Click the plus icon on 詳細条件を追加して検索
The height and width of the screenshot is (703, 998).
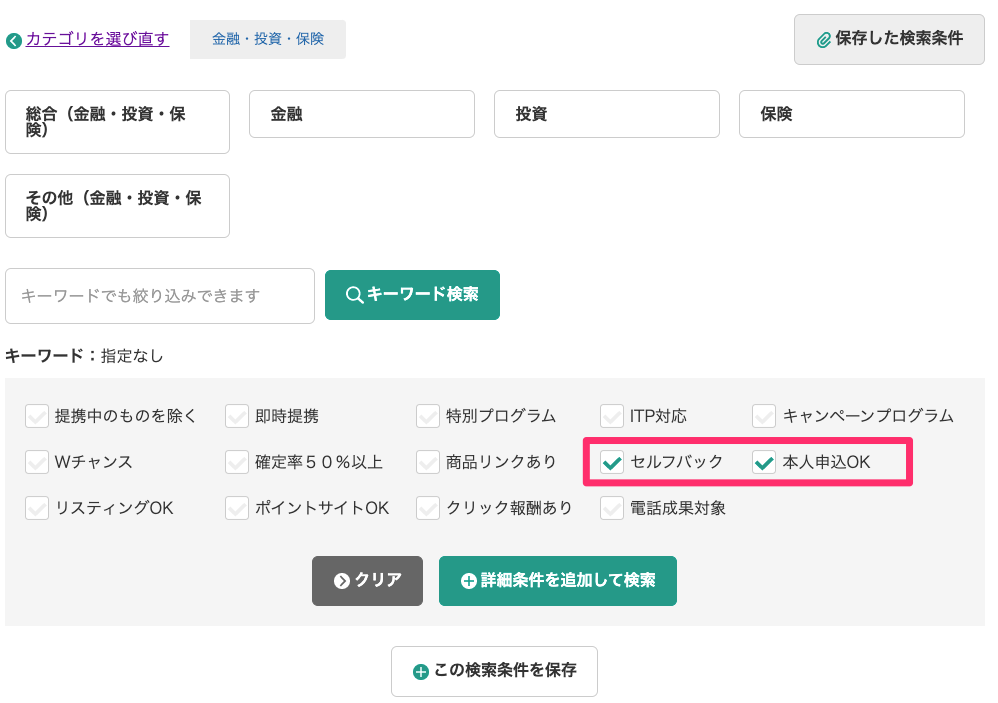[468, 581]
